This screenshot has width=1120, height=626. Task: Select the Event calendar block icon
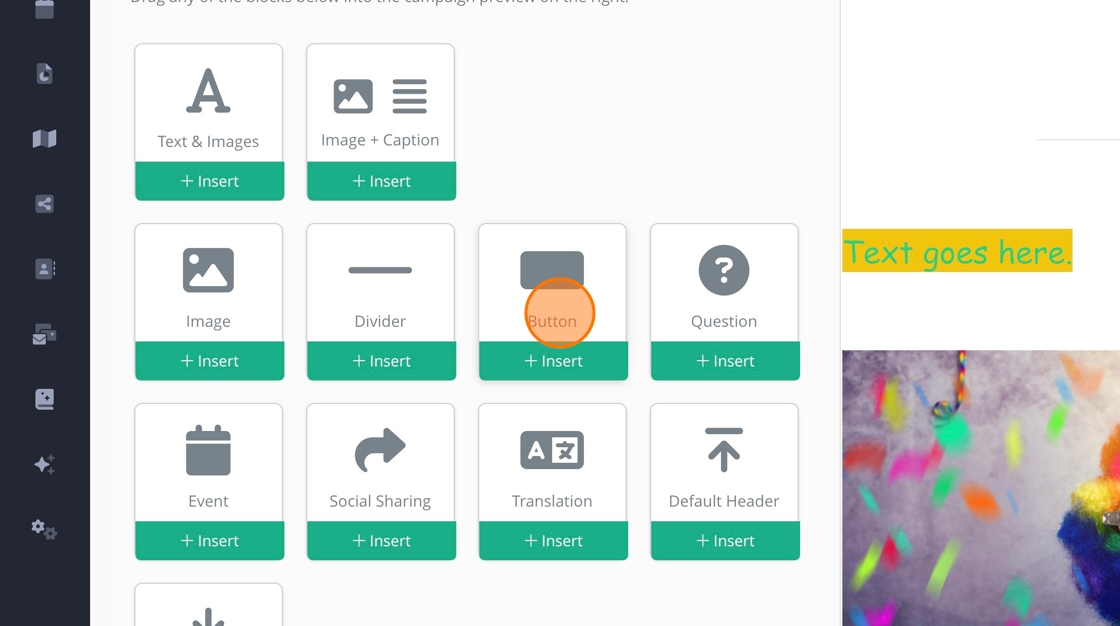[x=208, y=450]
